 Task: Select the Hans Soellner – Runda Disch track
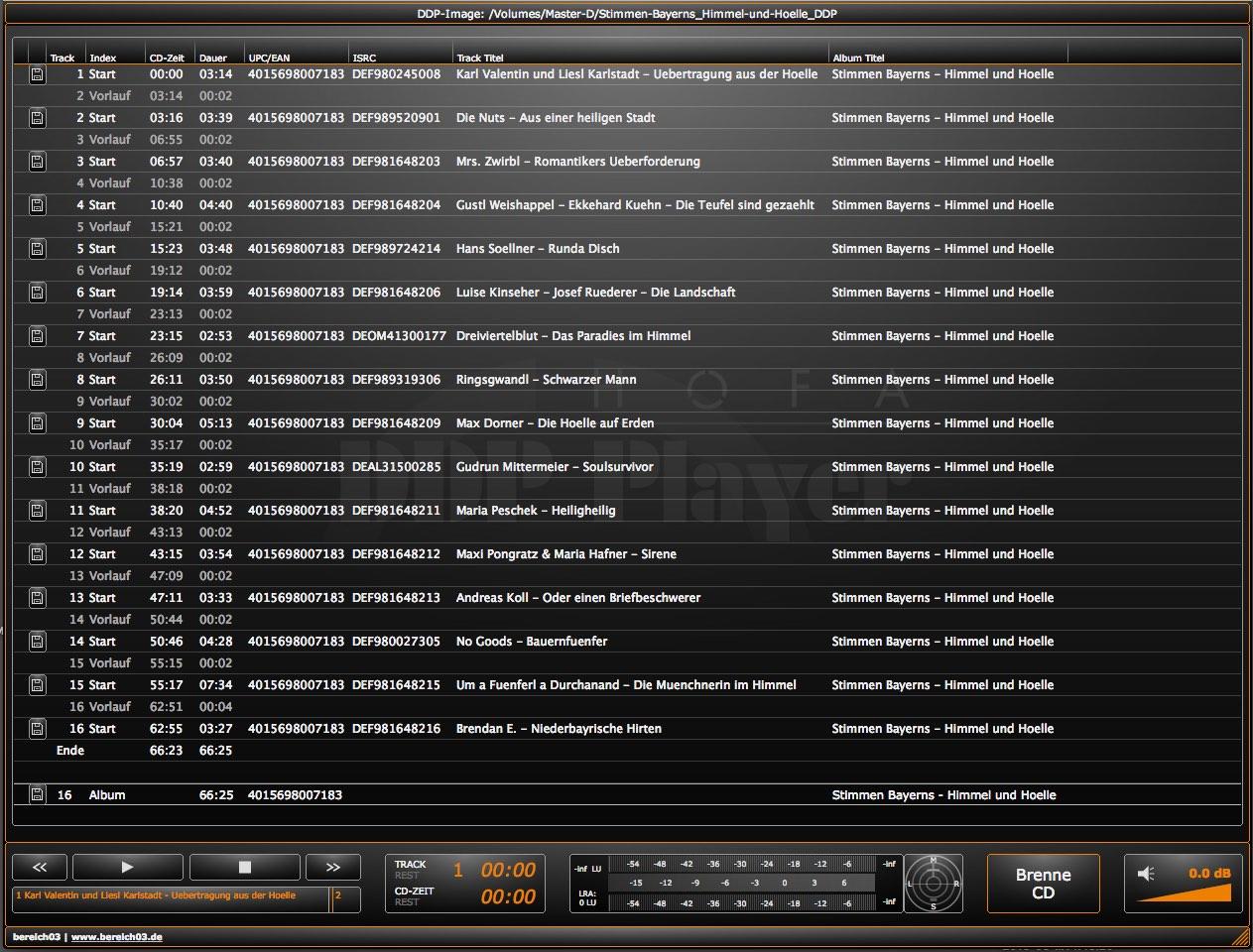click(x=537, y=249)
